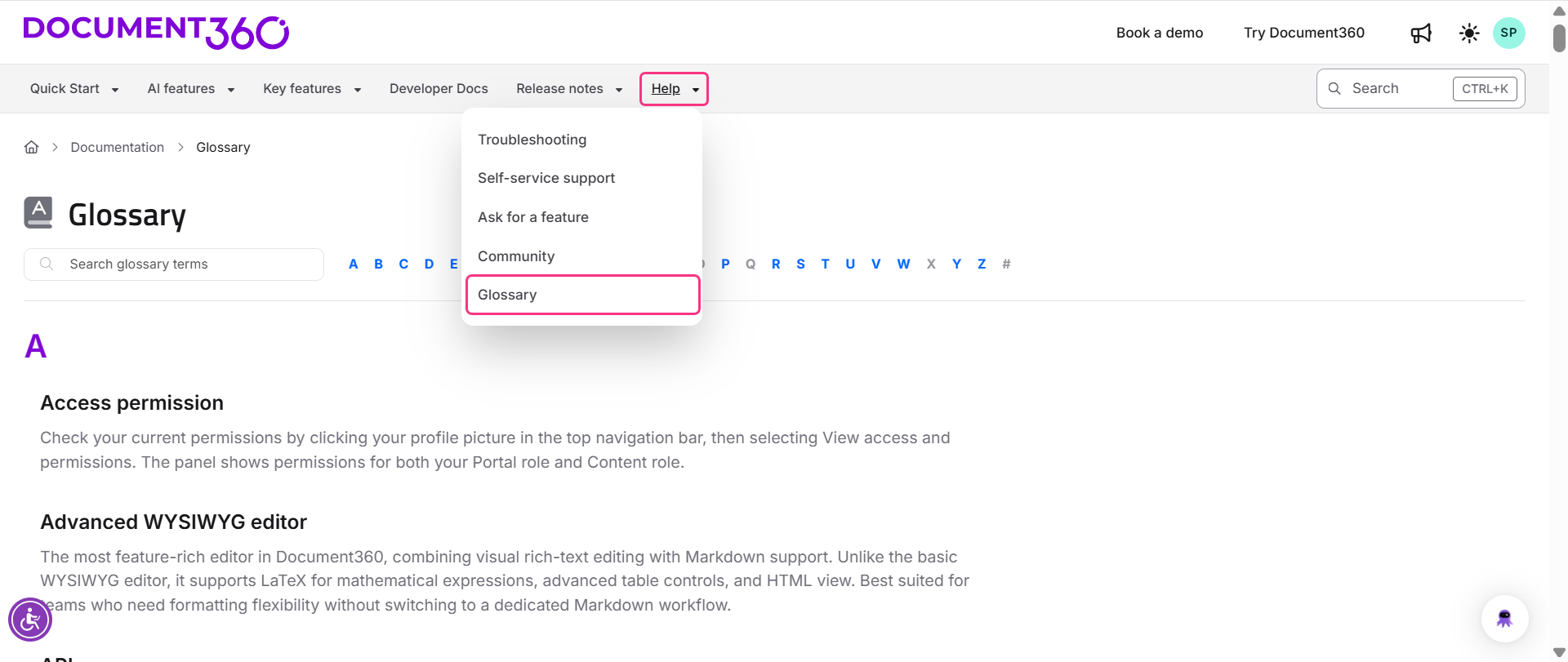
Task: Toggle the light/dark theme sun icon
Action: [x=1469, y=33]
